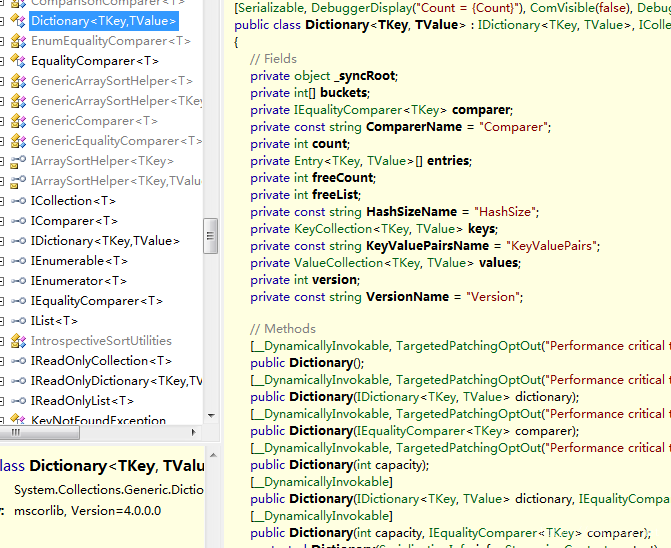This screenshot has height=548, width=671.
Task: Click the GenericArraySortHelper<T> class icon
Action: [18, 81]
